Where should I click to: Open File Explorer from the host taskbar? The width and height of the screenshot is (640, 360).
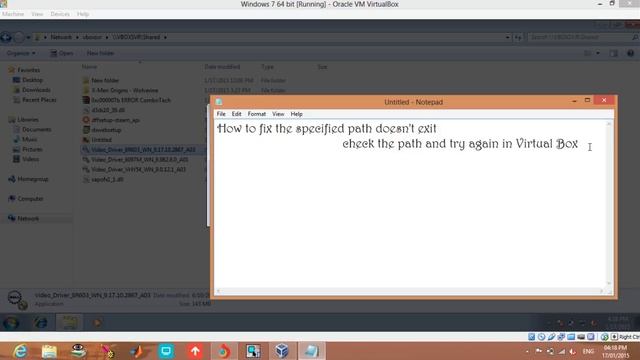(x=49, y=351)
